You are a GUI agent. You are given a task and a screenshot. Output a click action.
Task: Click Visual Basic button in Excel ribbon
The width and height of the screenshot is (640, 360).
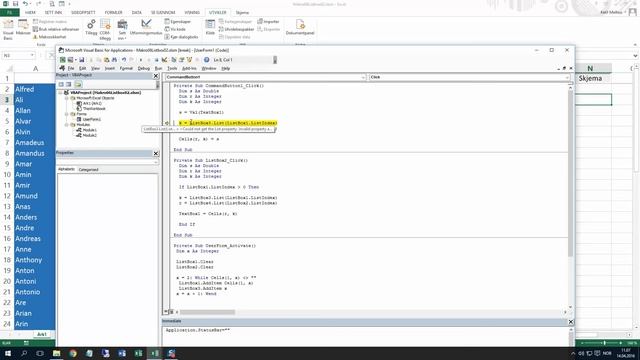tap(8, 29)
